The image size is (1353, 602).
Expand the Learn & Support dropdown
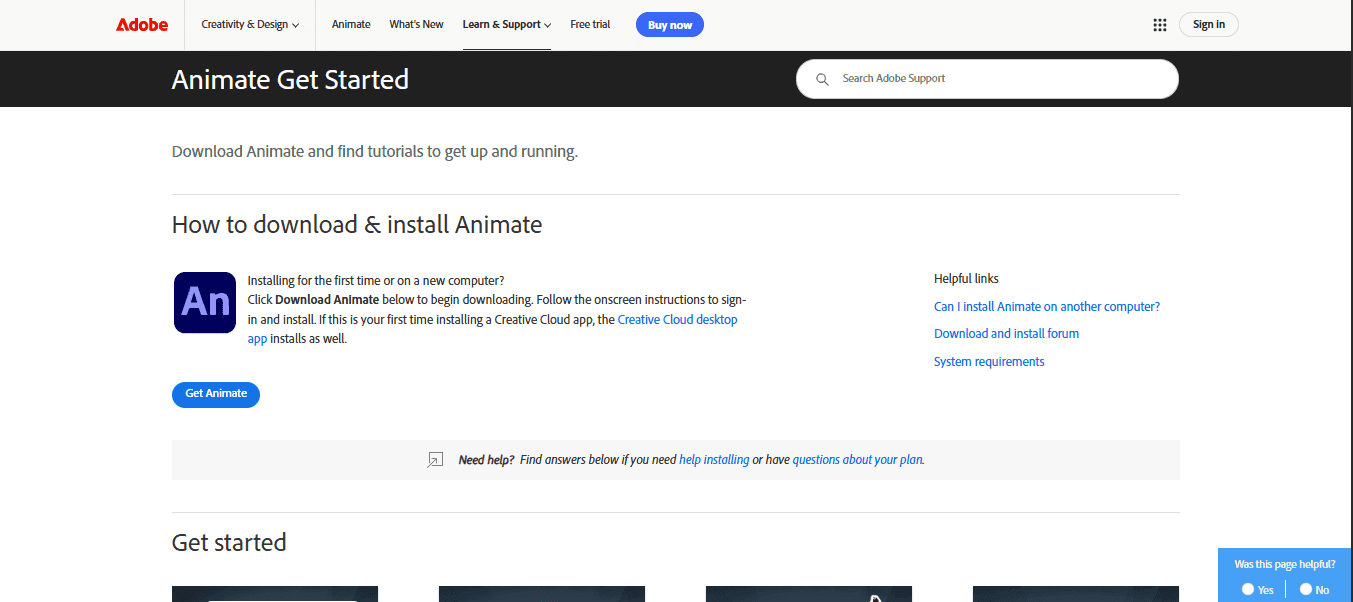click(507, 25)
